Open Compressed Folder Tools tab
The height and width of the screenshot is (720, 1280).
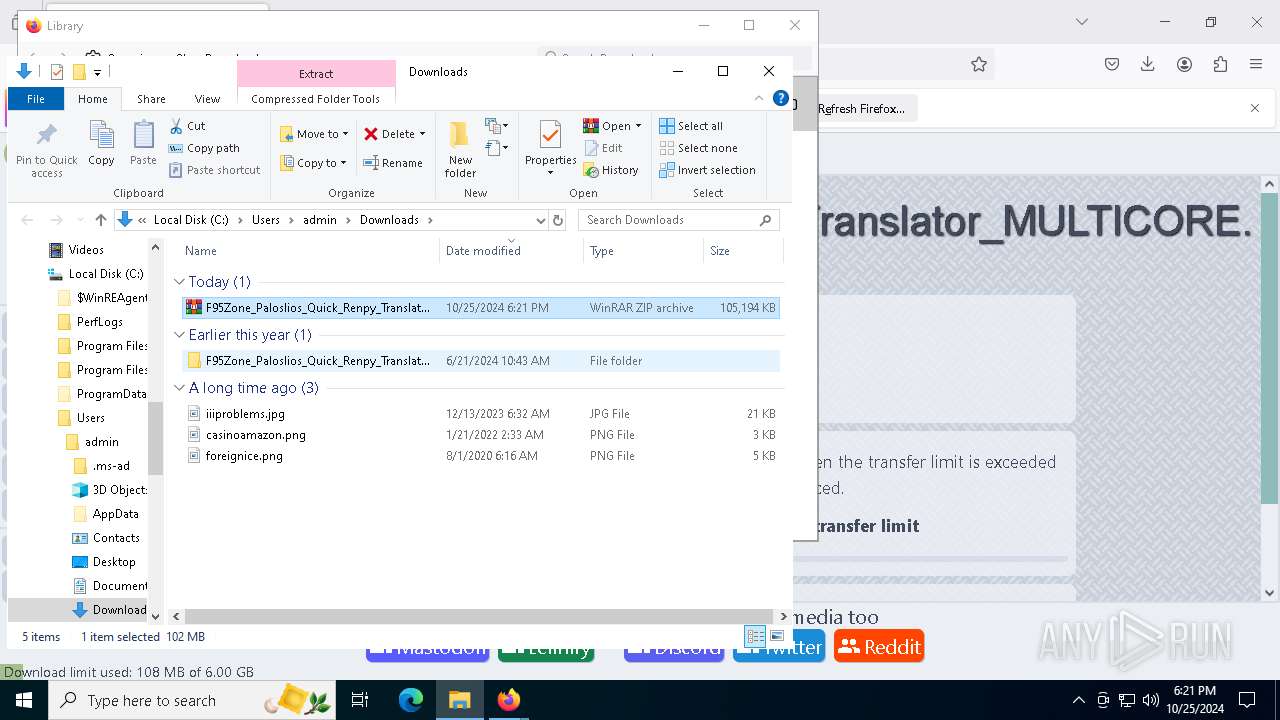pyautogui.click(x=316, y=99)
